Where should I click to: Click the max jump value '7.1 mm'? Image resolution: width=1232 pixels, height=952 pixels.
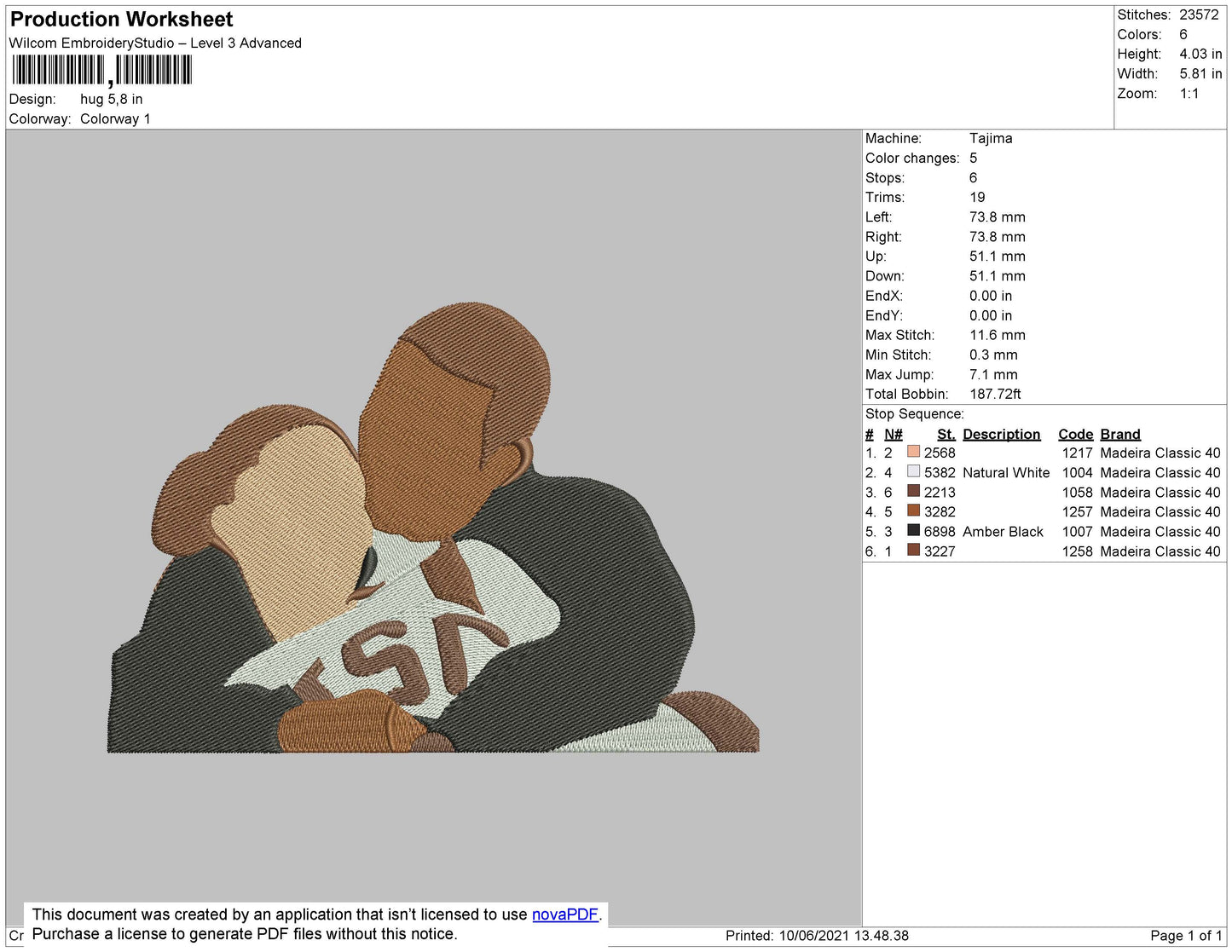click(x=993, y=374)
